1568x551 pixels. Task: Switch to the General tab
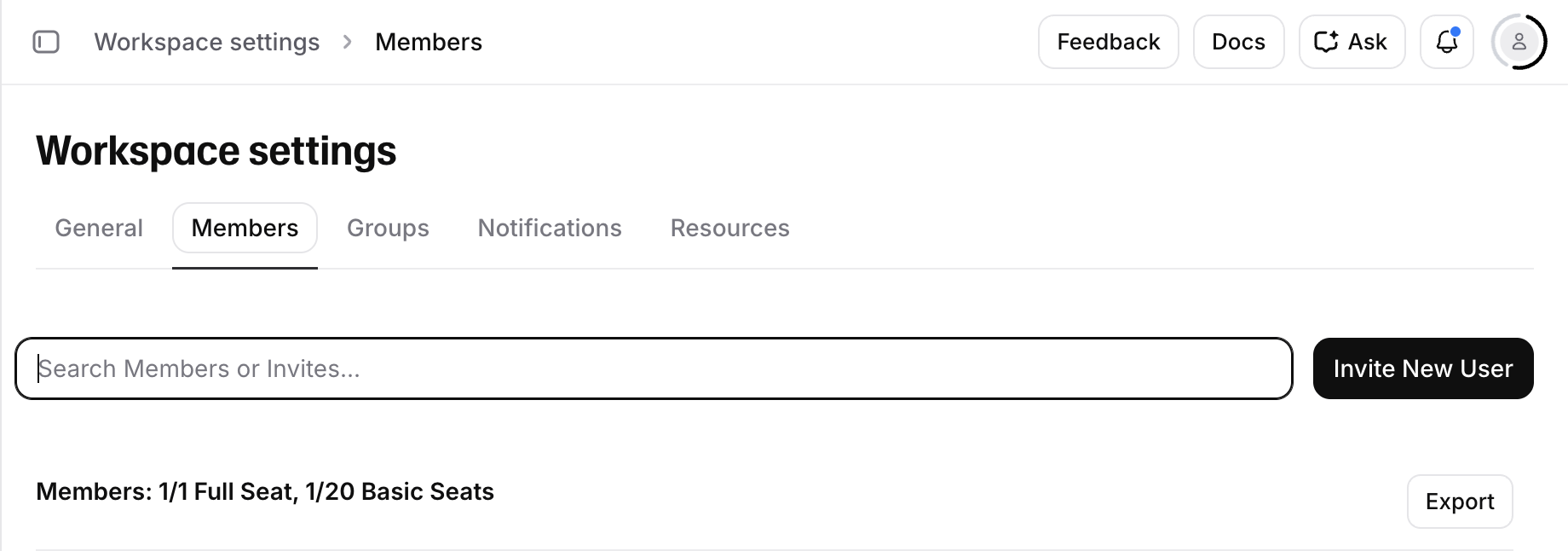(99, 228)
